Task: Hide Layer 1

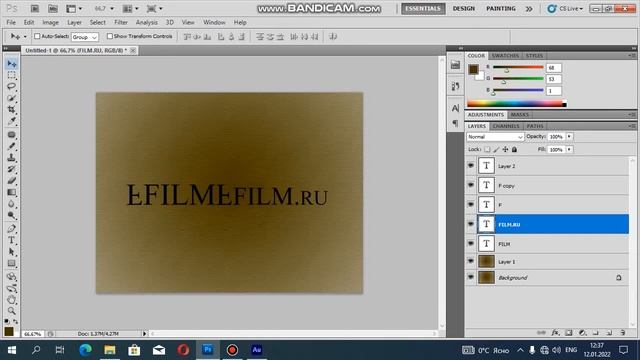Action: tap(471, 261)
